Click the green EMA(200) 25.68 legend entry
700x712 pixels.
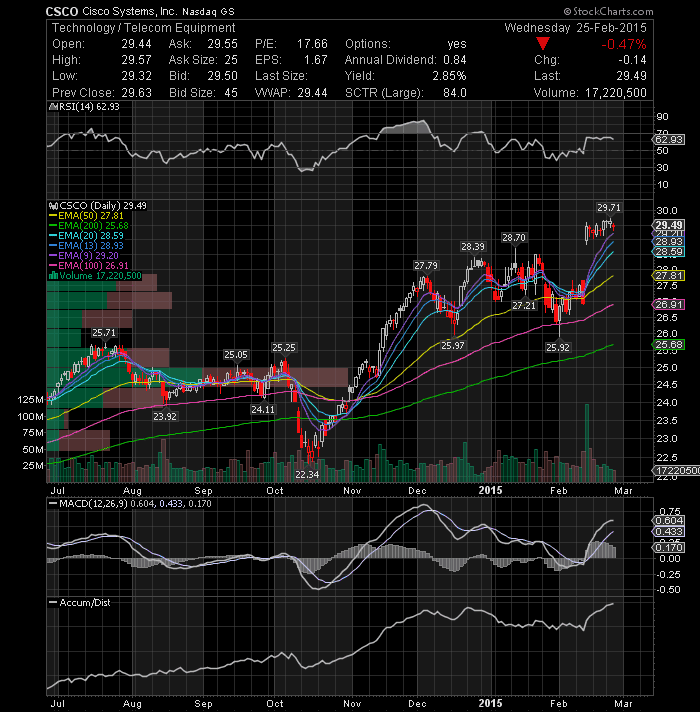point(89,226)
